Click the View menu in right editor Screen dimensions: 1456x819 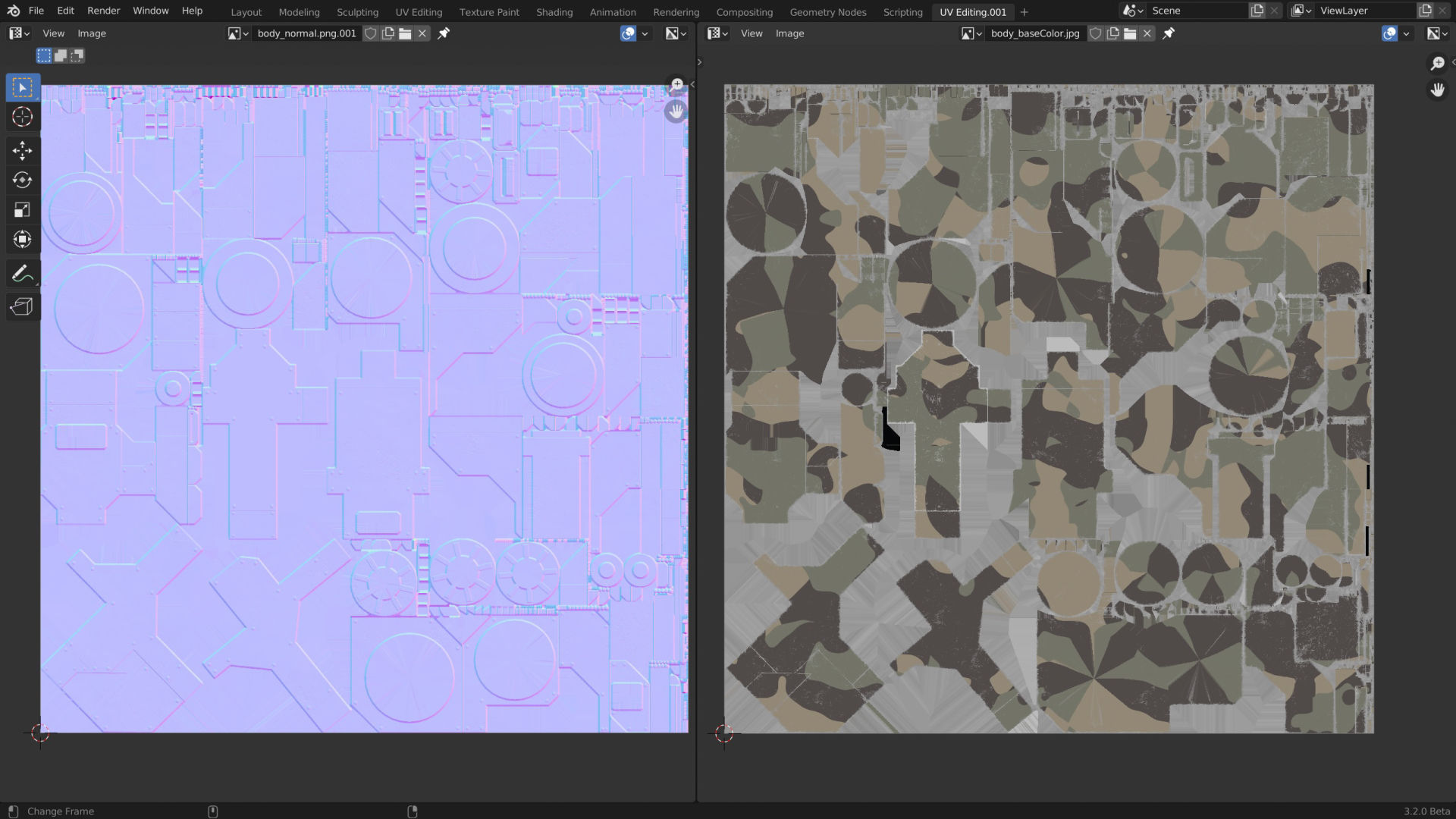(x=751, y=33)
